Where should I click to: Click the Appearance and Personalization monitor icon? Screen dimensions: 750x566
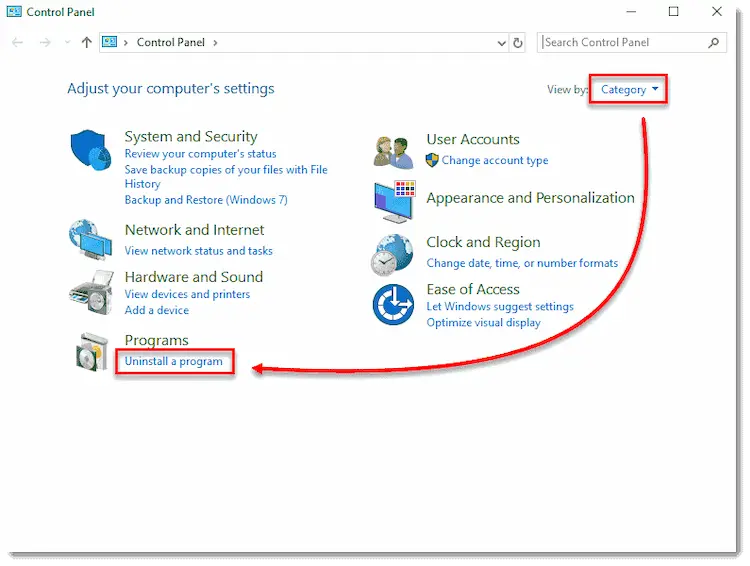[394, 201]
